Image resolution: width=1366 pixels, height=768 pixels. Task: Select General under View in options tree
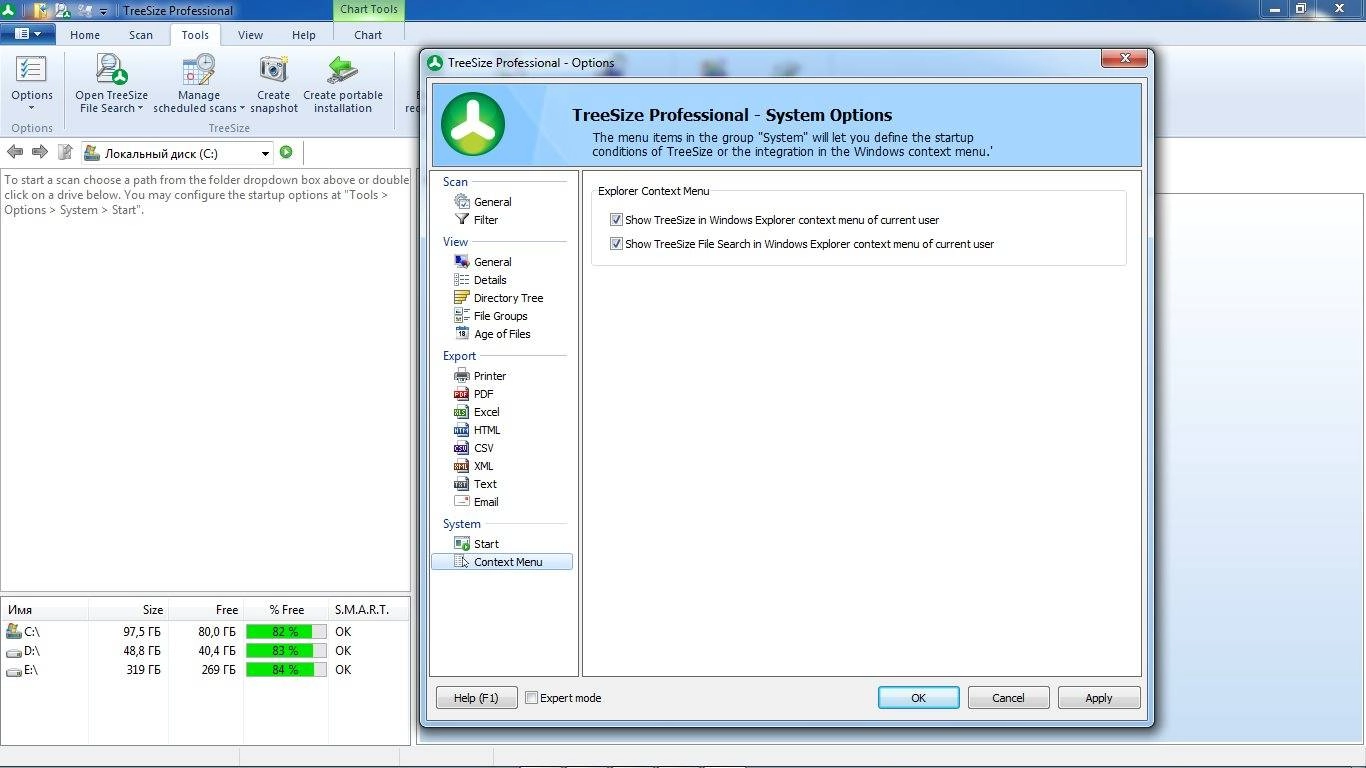pos(483,262)
